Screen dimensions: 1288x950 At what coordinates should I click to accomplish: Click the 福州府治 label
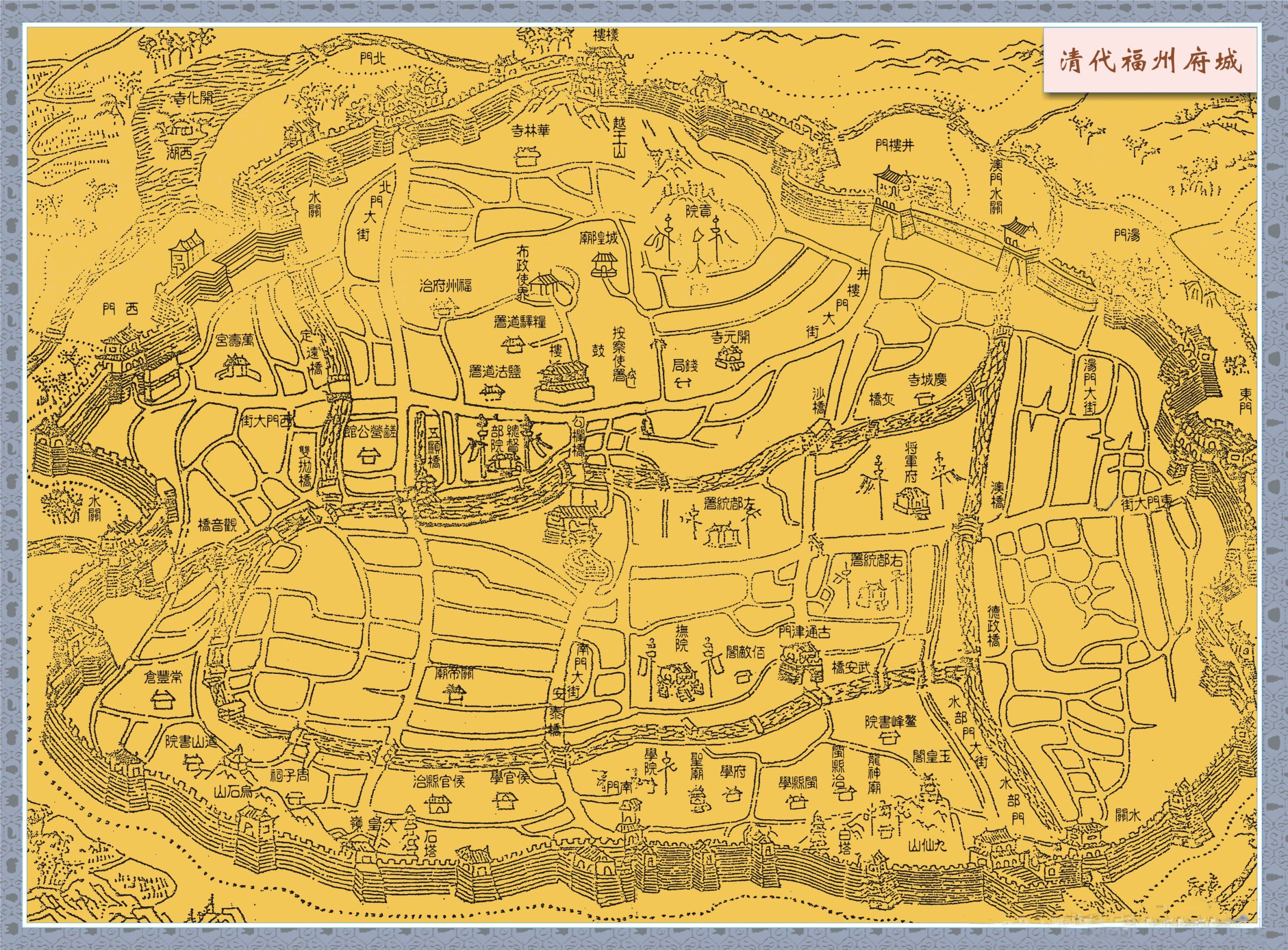pyautogui.click(x=445, y=285)
